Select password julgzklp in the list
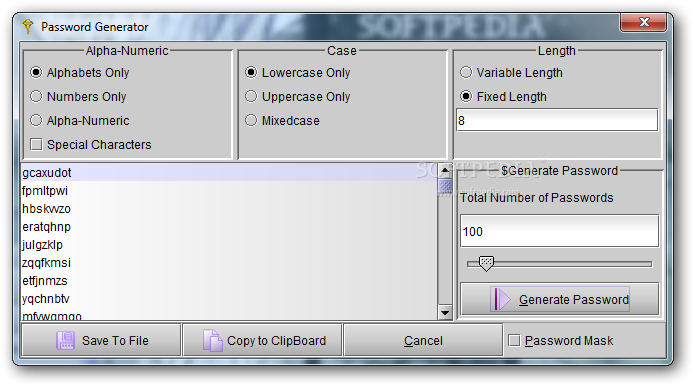The height and width of the screenshot is (386, 694). 229,245
